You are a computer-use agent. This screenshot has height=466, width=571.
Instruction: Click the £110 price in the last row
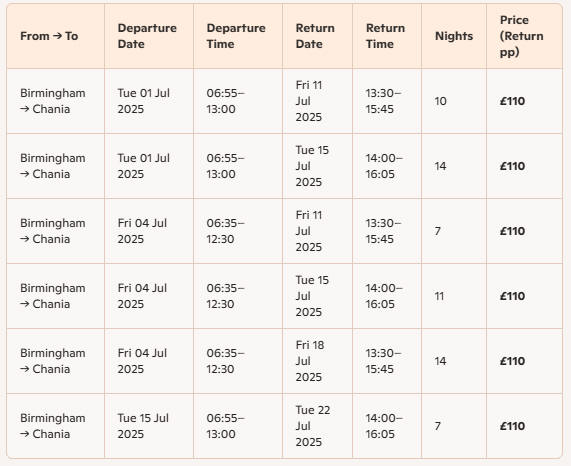point(512,426)
